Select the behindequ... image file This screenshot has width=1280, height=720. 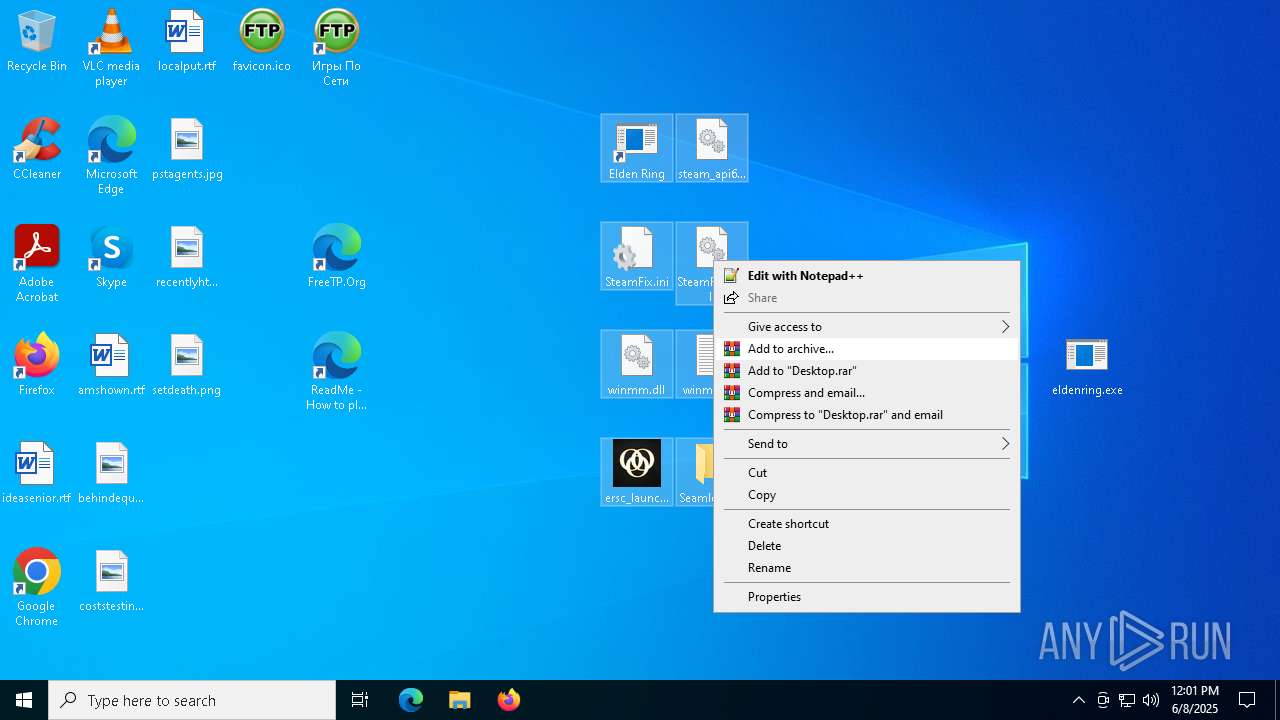111,474
